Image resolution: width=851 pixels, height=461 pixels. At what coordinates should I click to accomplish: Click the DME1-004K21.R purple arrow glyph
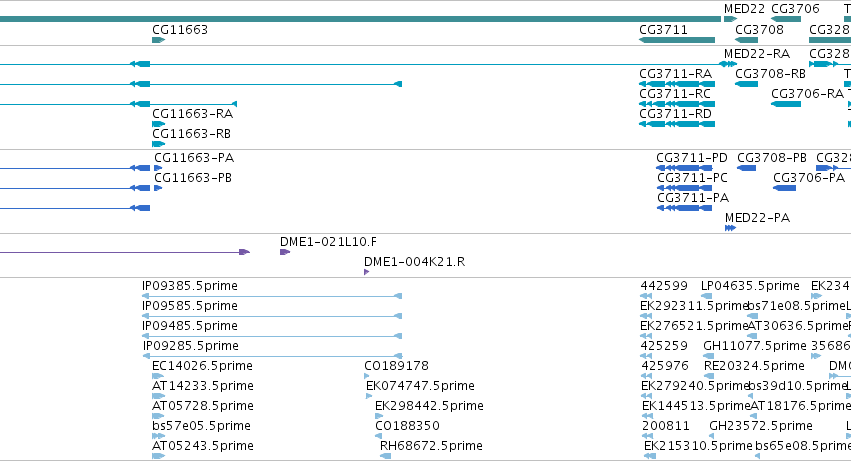[366, 273]
